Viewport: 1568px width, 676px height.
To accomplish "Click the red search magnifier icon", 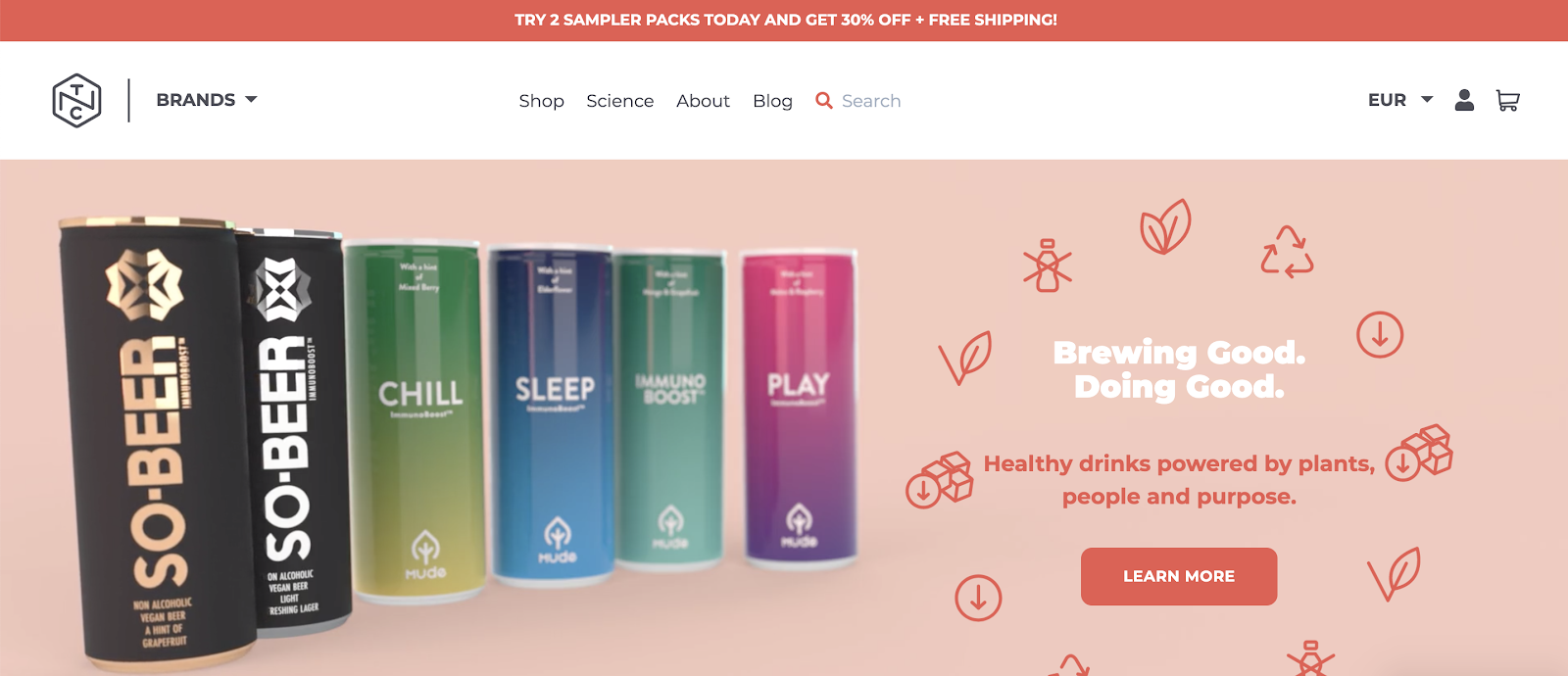I will (x=824, y=100).
